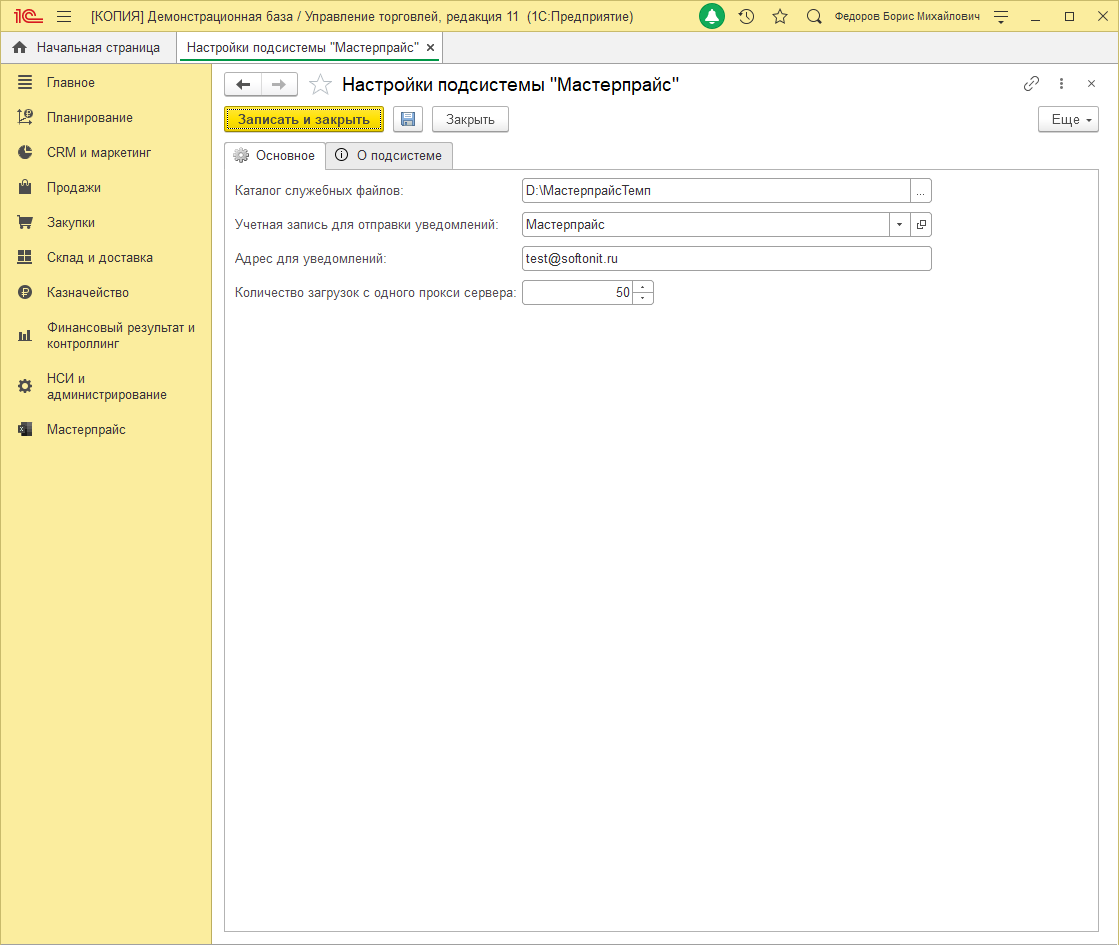Click the floppy disk save icon
Image resolution: width=1119 pixels, height=945 pixels.
click(x=407, y=120)
